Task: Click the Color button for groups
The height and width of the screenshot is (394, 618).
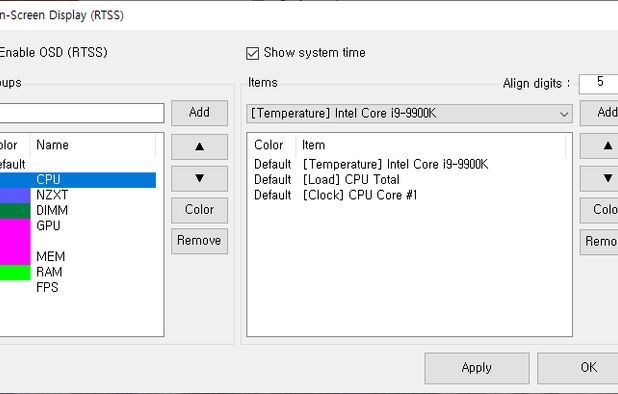Action: click(199, 210)
